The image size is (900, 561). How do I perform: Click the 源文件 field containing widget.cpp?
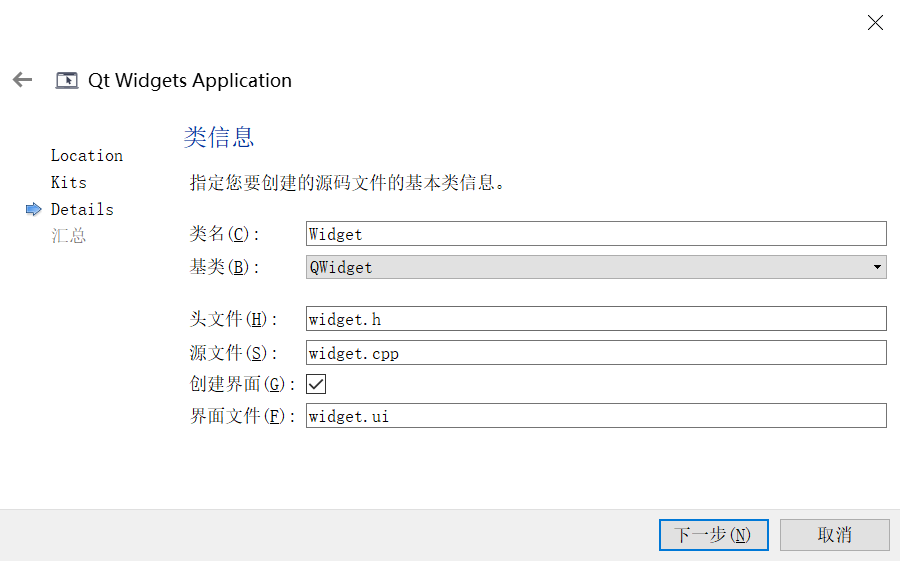(596, 353)
